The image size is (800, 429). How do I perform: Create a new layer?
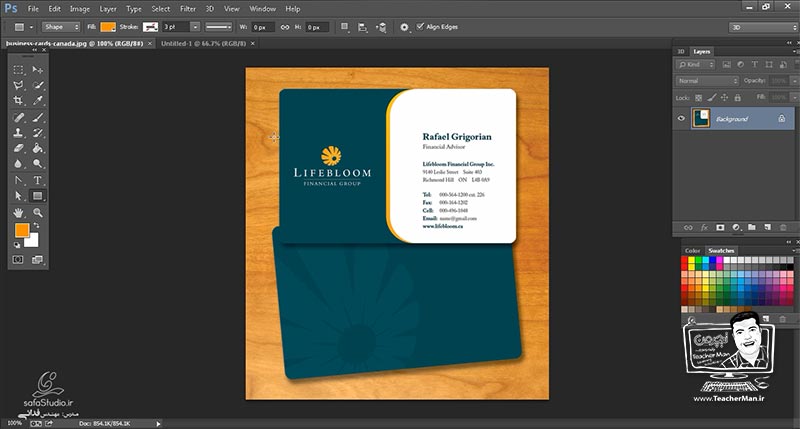pos(767,228)
